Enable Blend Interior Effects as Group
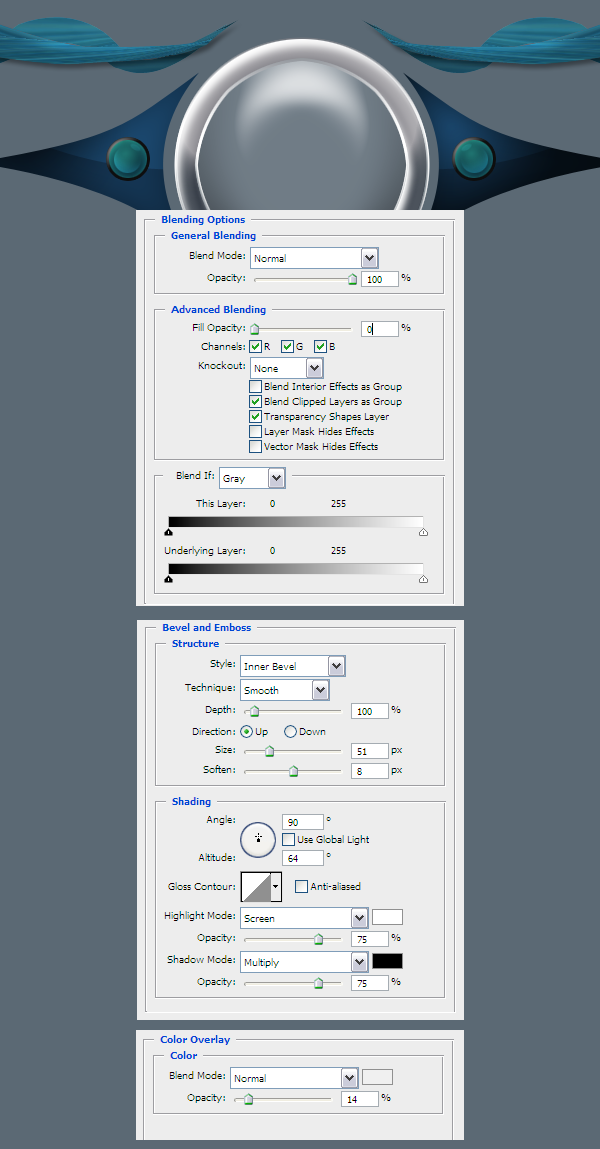 point(255,387)
